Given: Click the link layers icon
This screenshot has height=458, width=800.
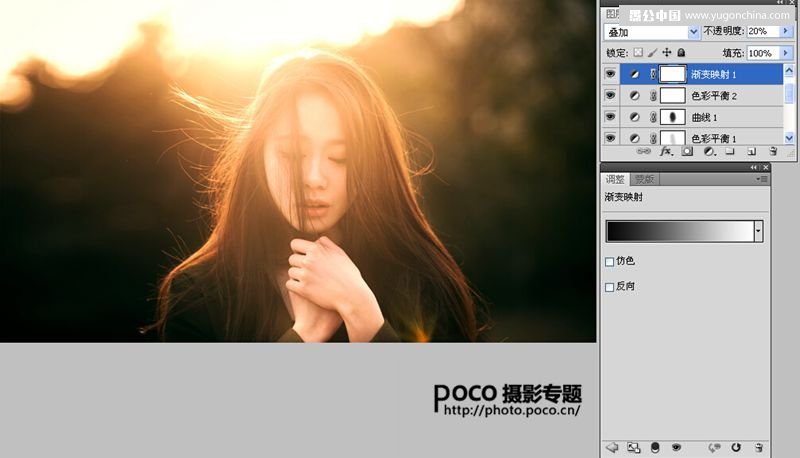Looking at the screenshot, I should pyautogui.click(x=644, y=151).
